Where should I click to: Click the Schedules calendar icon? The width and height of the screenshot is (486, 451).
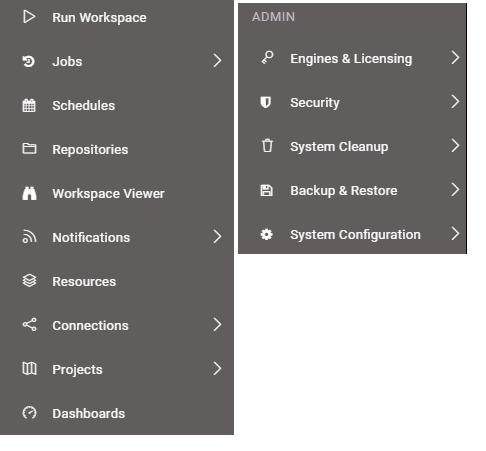point(29,105)
